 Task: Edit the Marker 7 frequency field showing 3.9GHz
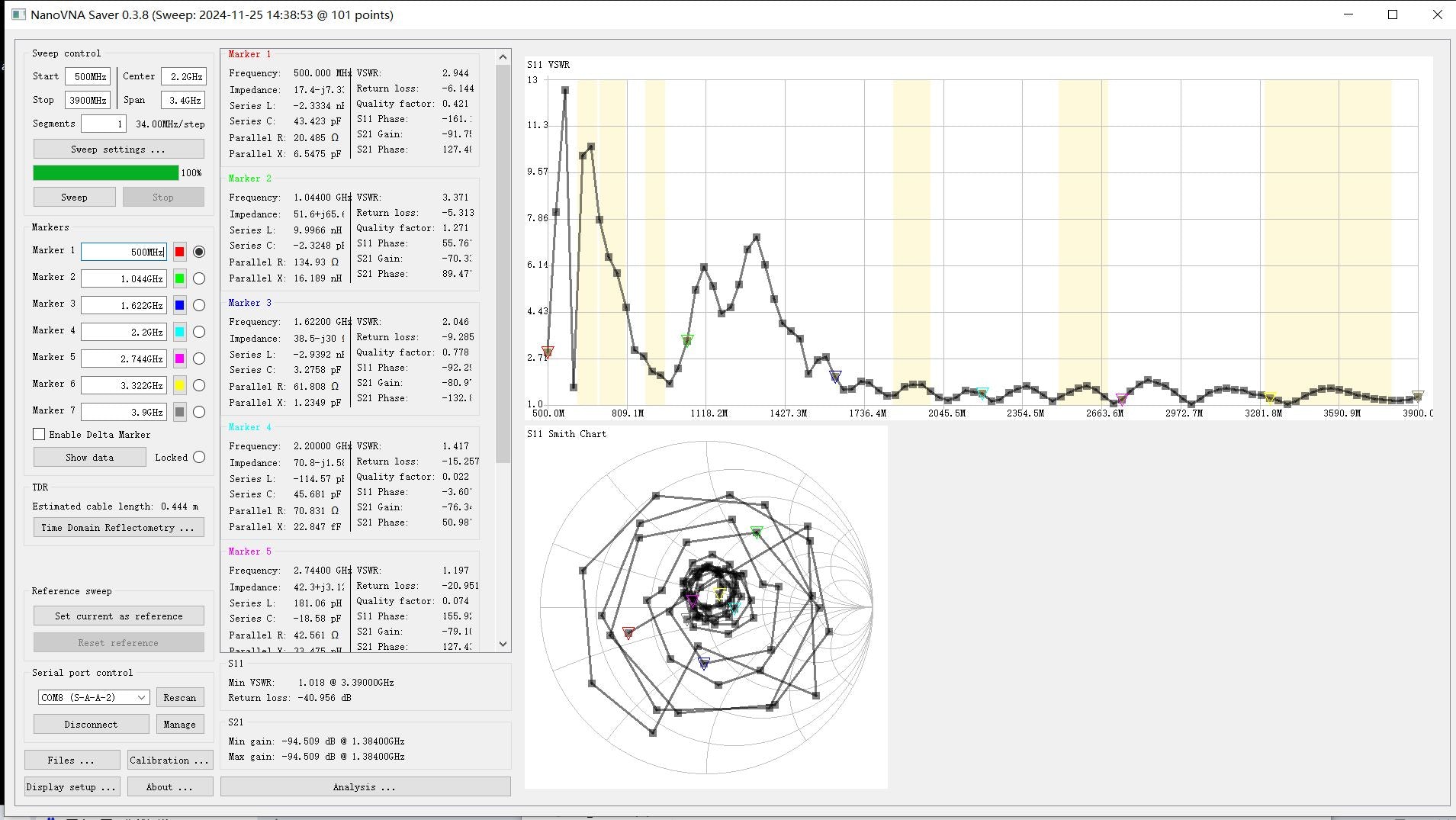pos(124,412)
